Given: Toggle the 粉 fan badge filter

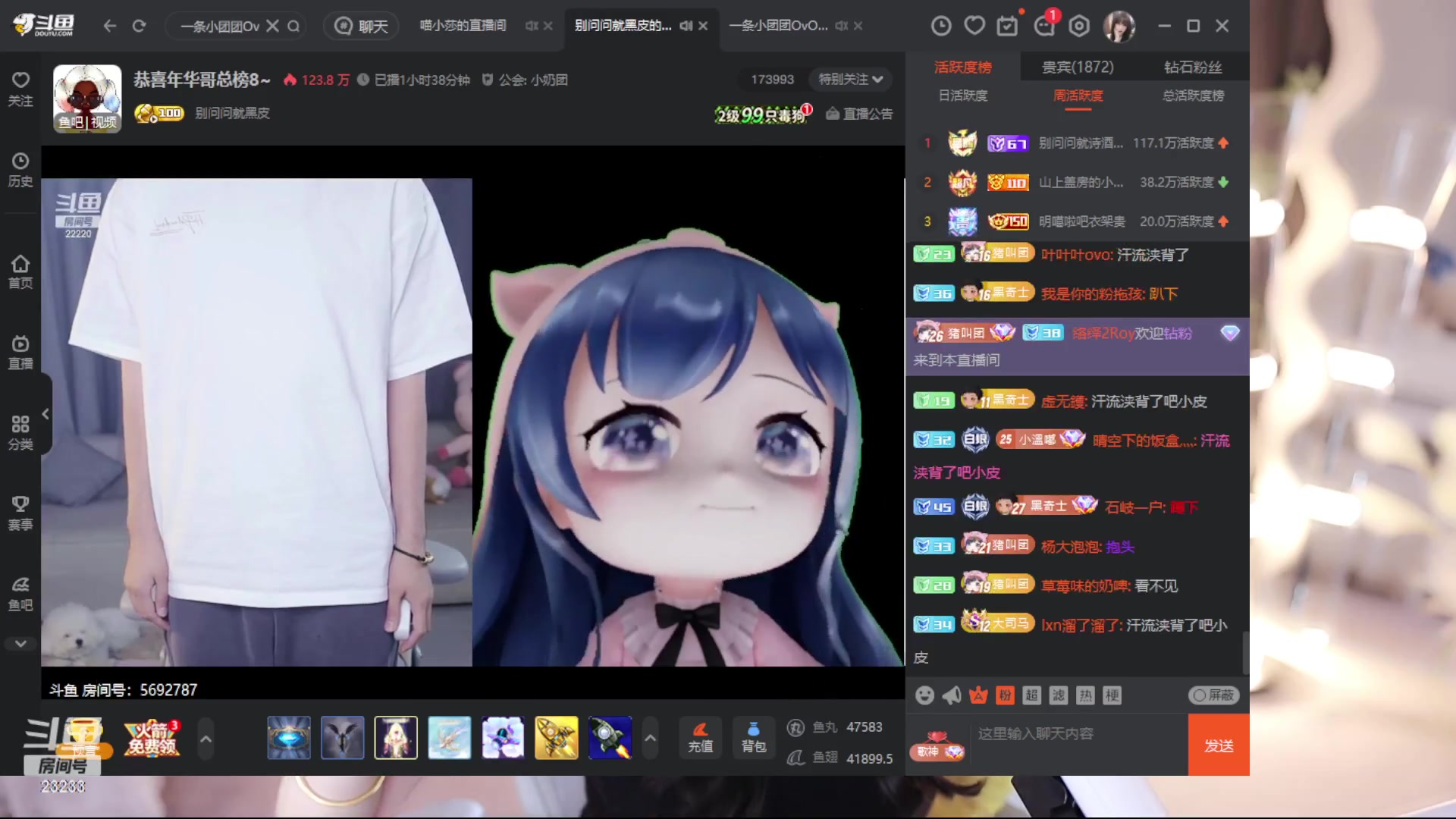Looking at the screenshot, I should (1005, 695).
